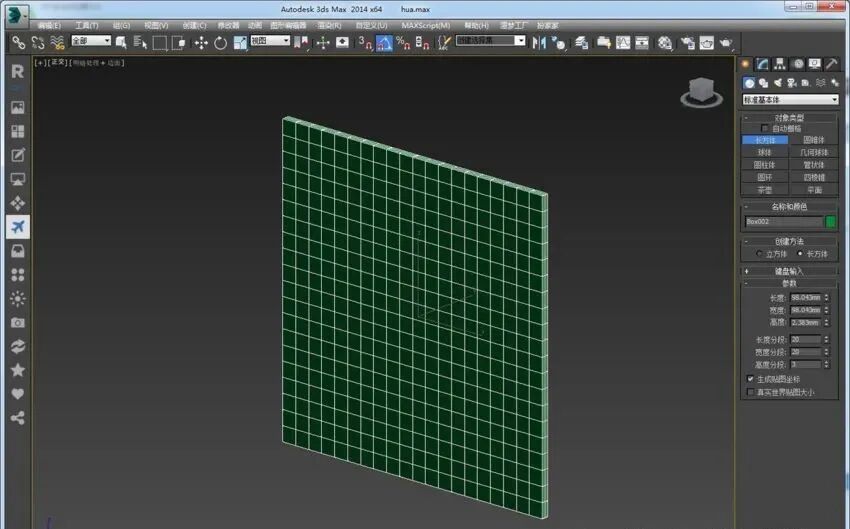This screenshot has width=850, height=529.
Task: Open the Select by Name list icon
Action: pyautogui.click(x=140, y=42)
